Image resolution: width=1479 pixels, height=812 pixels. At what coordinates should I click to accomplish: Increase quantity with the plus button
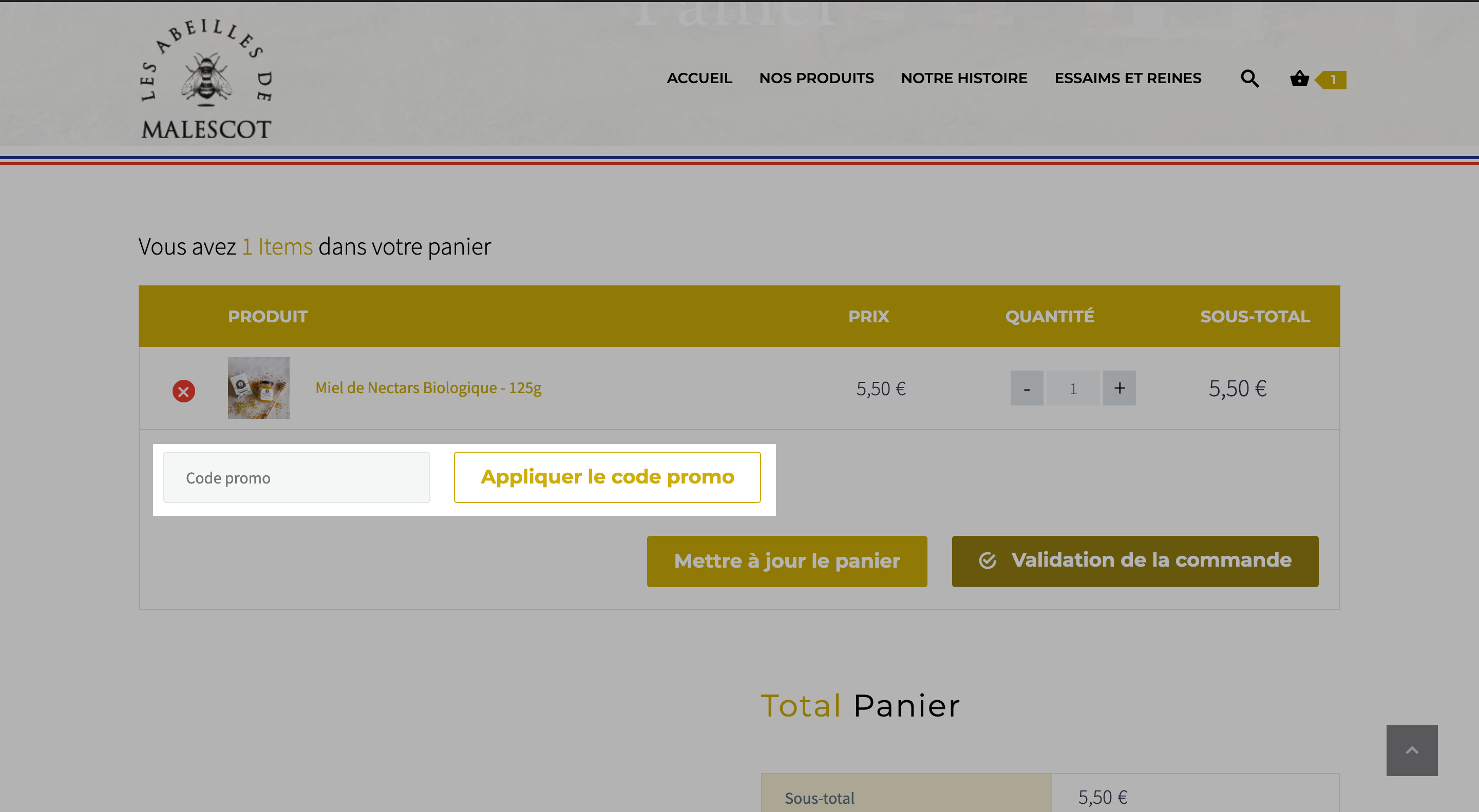(1119, 389)
